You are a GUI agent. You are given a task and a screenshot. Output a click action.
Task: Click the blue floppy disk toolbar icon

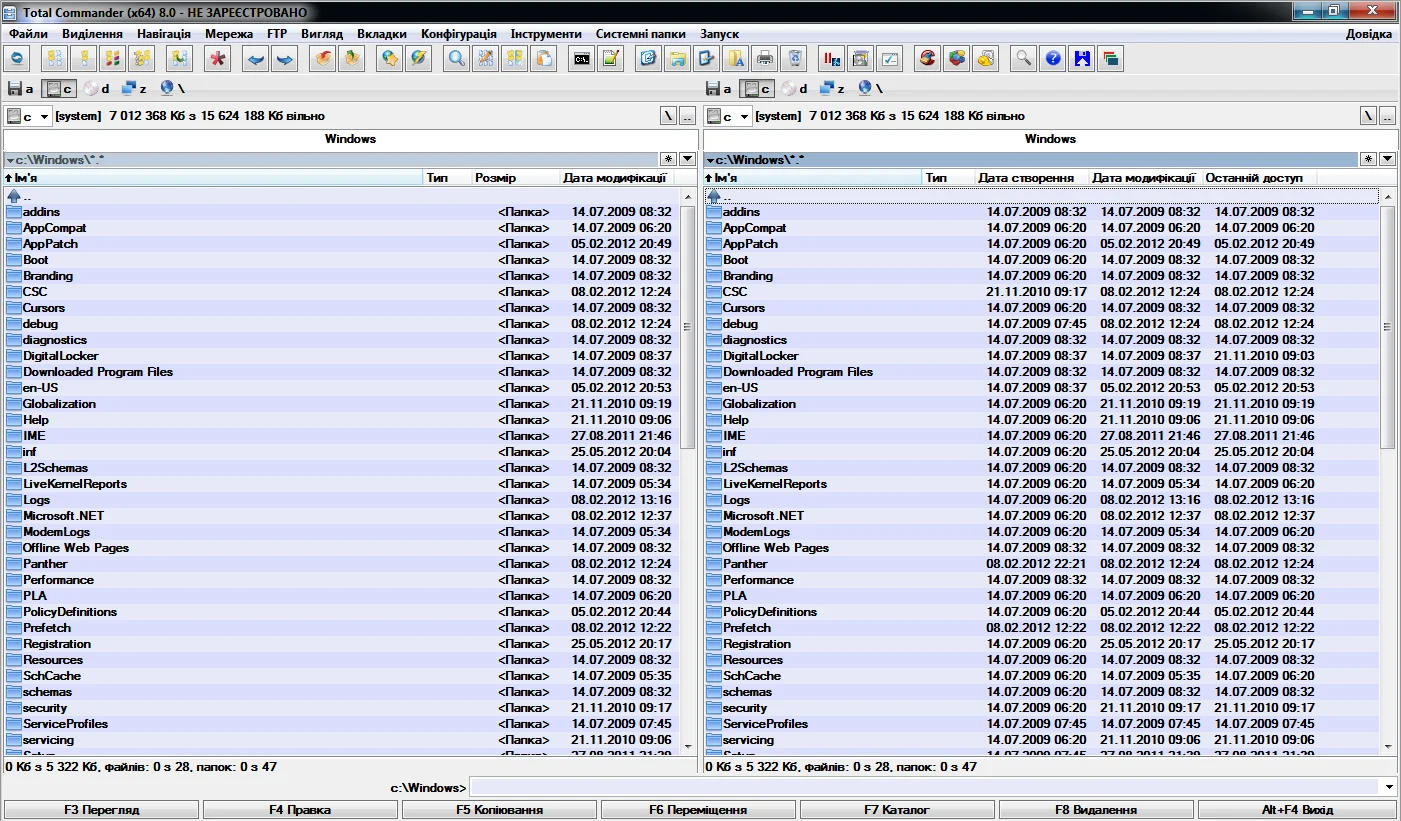[1081, 59]
